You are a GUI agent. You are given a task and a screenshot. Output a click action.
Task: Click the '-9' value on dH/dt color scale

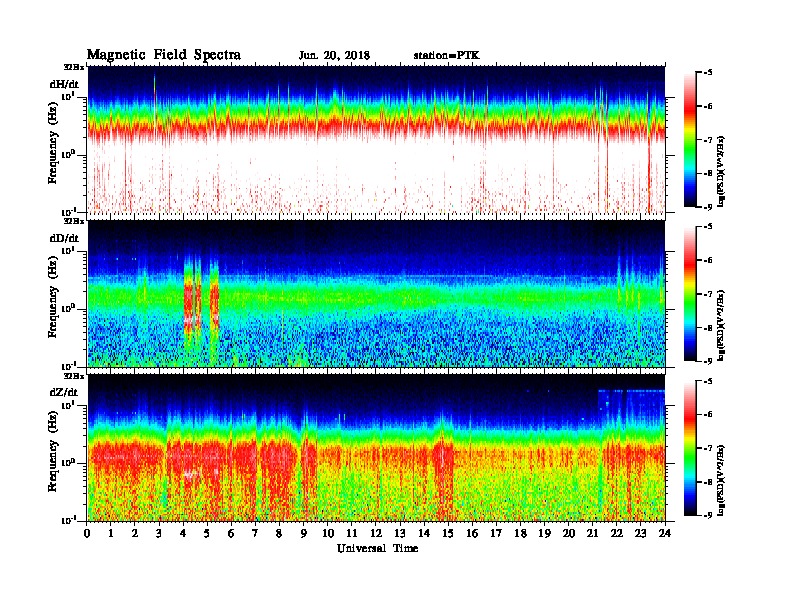coord(708,207)
